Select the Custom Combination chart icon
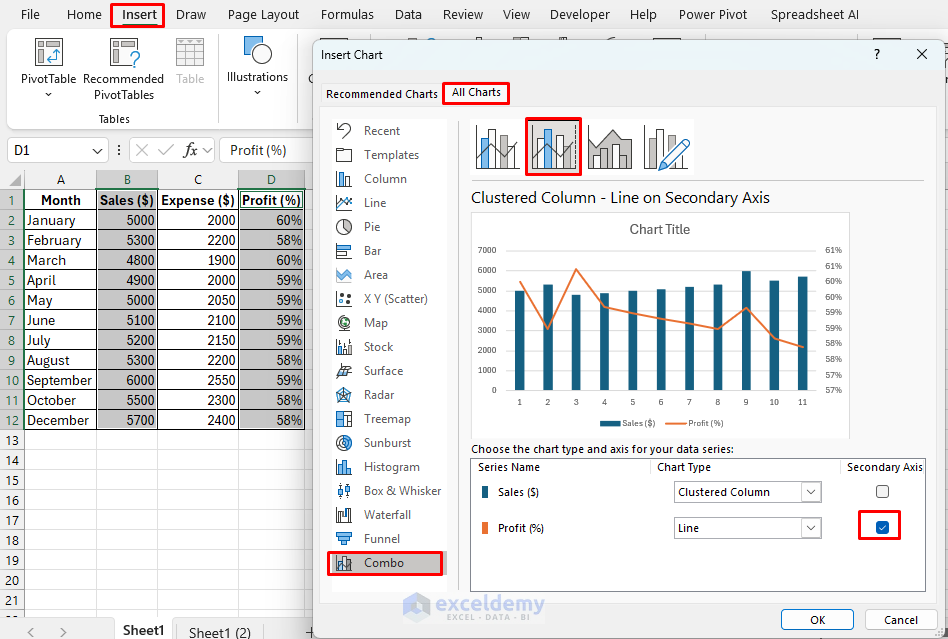 point(669,148)
